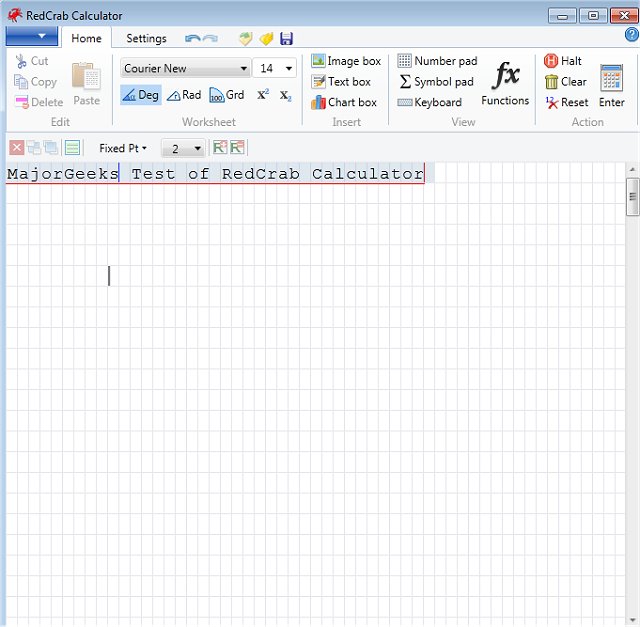640x627 pixels.
Task: Insert a Chart box
Action: click(344, 102)
